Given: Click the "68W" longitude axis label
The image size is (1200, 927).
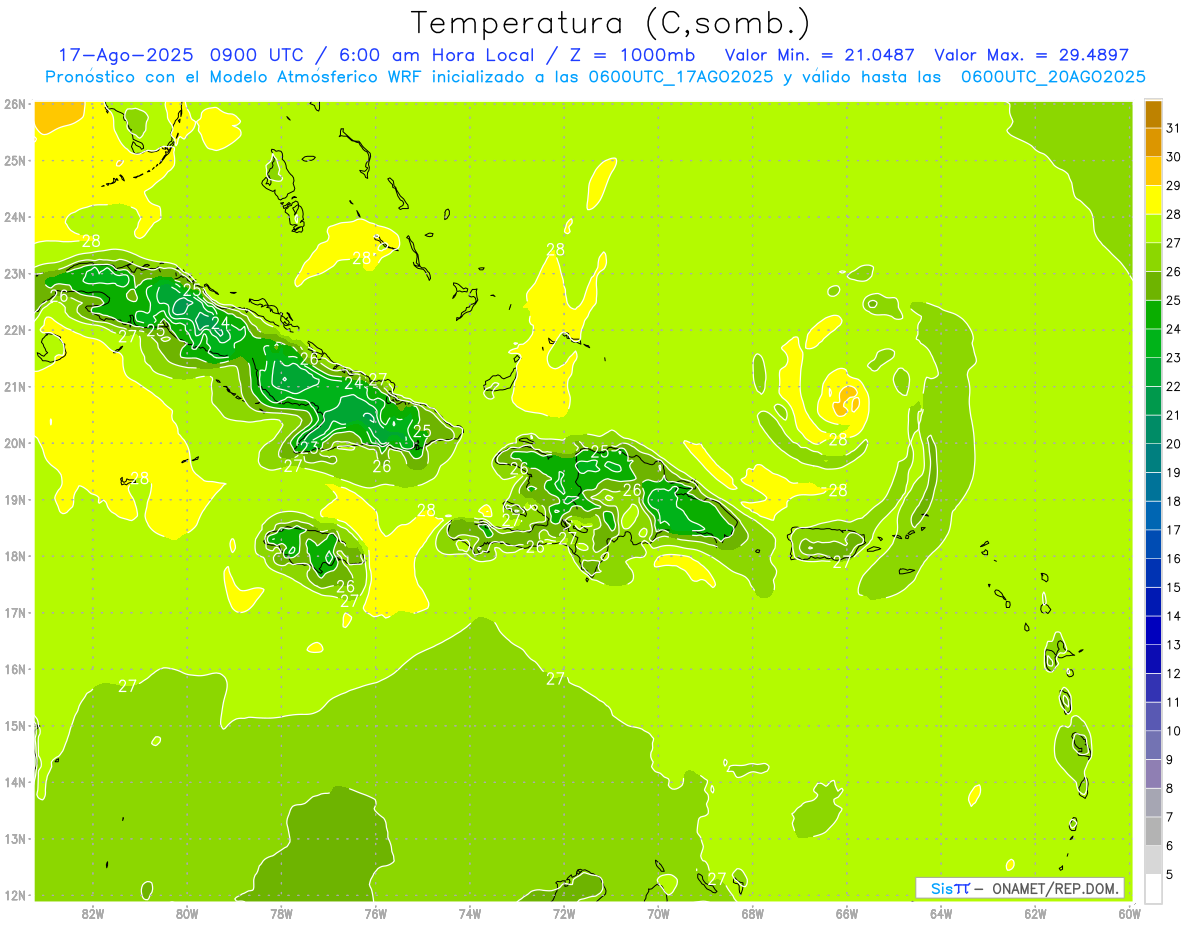Looking at the screenshot, I should click(753, 912).
